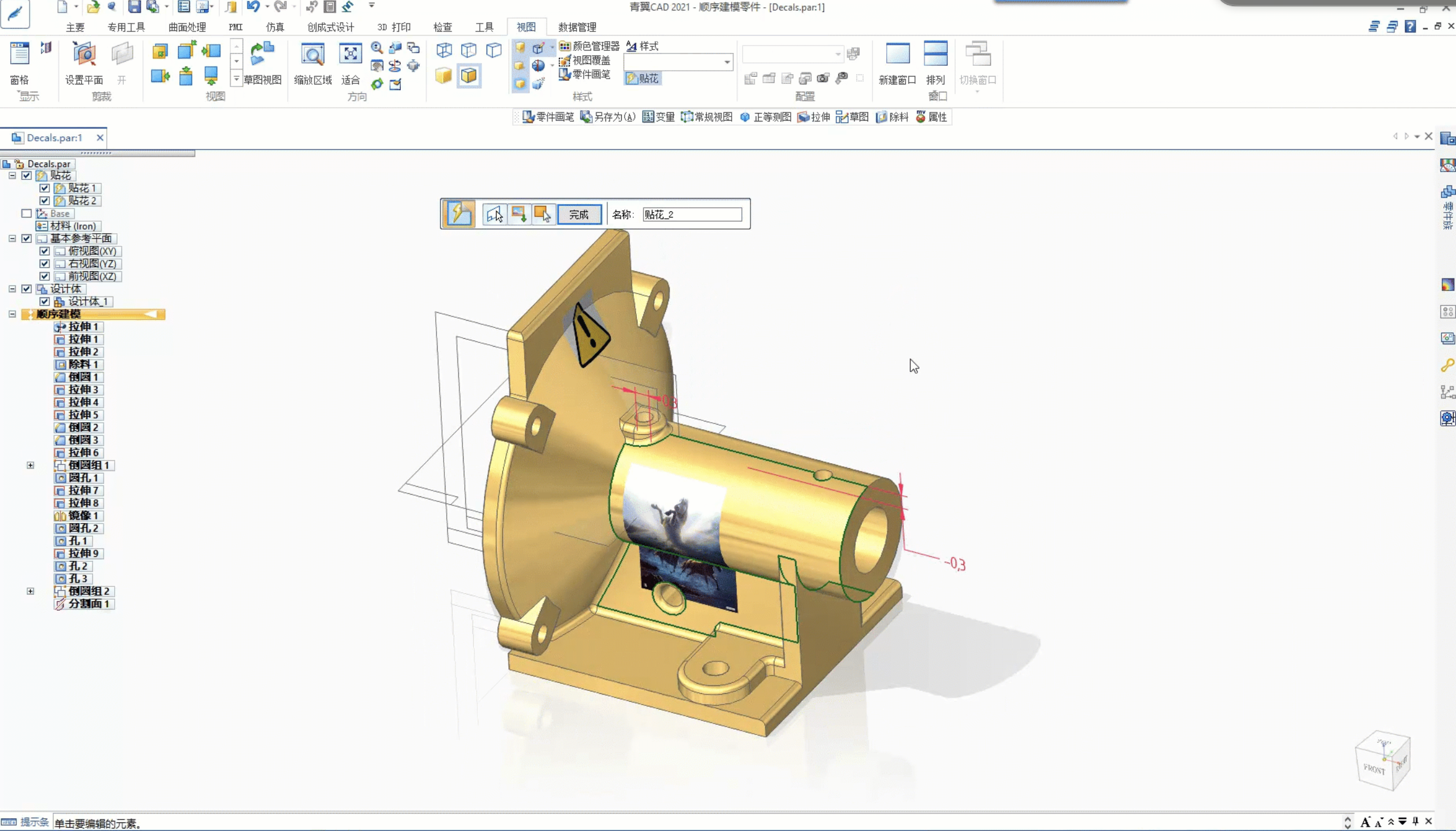Toggle the 前视图(XZ) checkbox
The height and width of the screenshot is (831, 1456).
45,276
